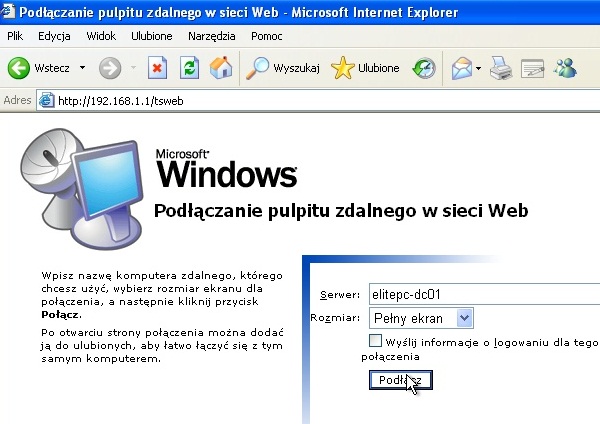This screenshot has height=424, width=600.
Task: Click heading Podłączanie pulpitu zdalnego w sieci Web
Action: tap(341, 211)
